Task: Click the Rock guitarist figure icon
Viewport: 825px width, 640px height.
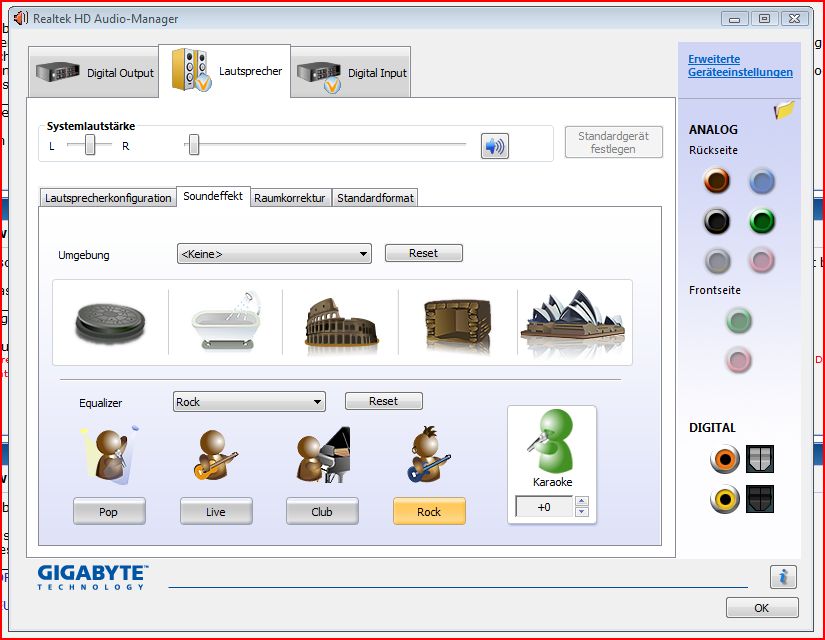Action: click(428, 454)
